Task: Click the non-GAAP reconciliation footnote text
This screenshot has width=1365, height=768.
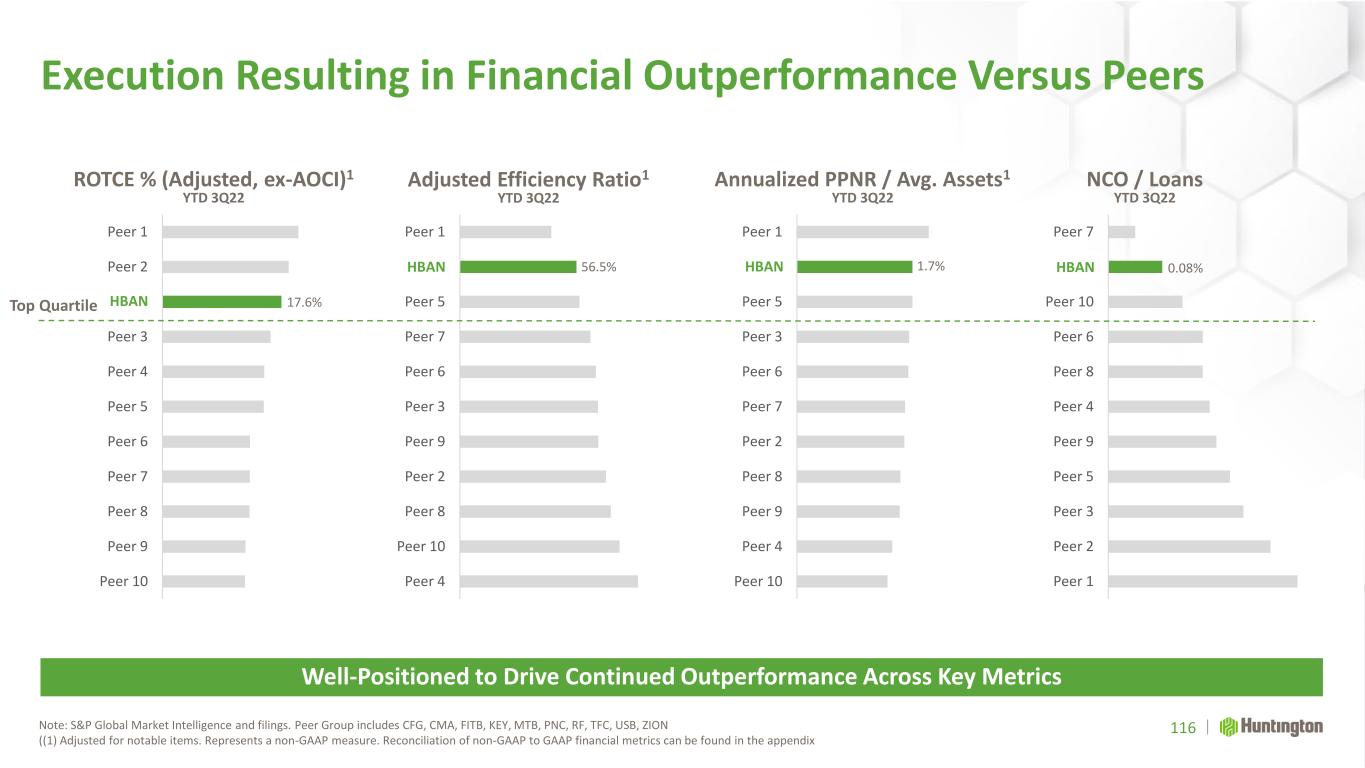Action: click(427, 741)
